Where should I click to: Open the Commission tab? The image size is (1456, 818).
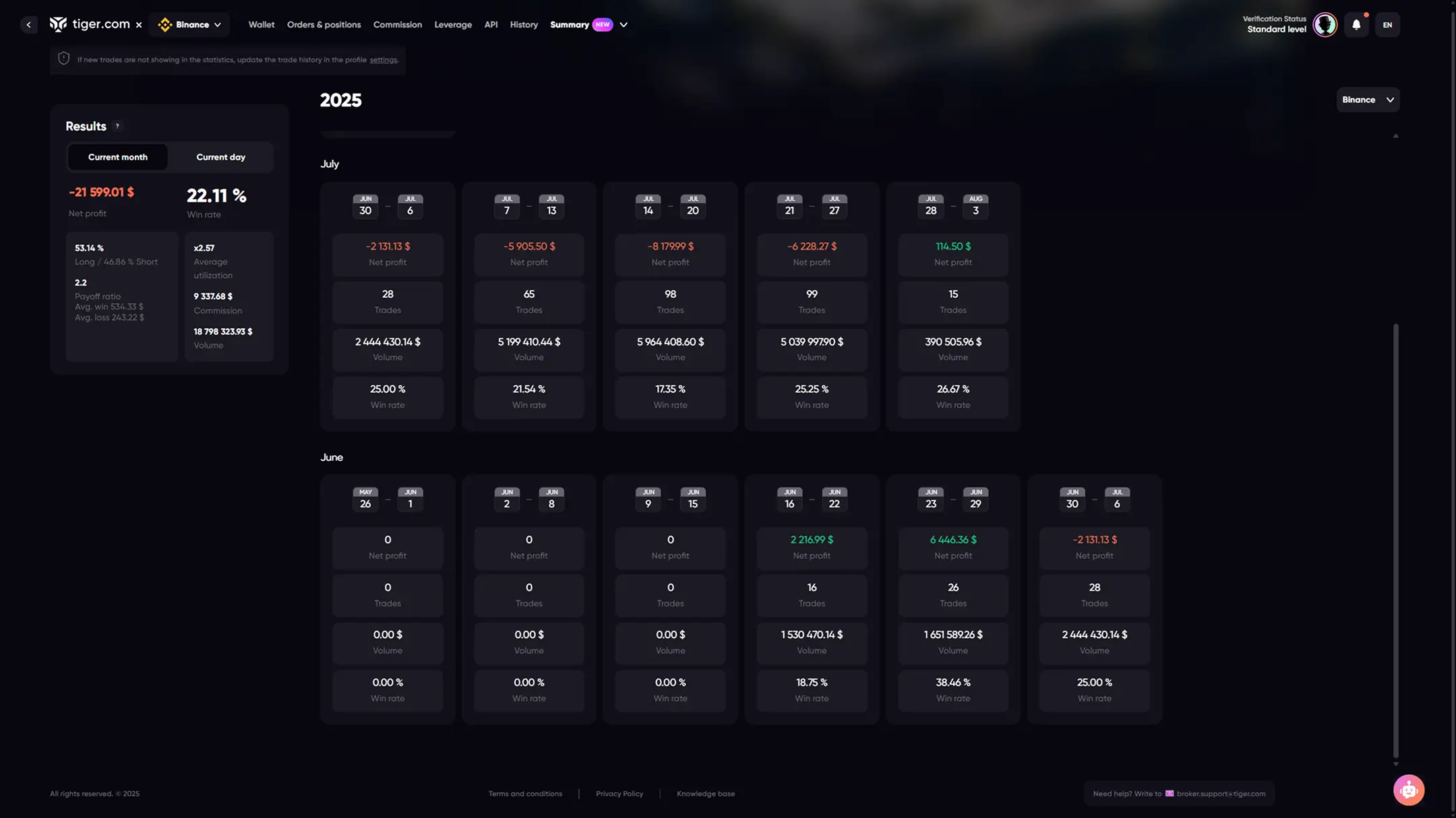397,25
